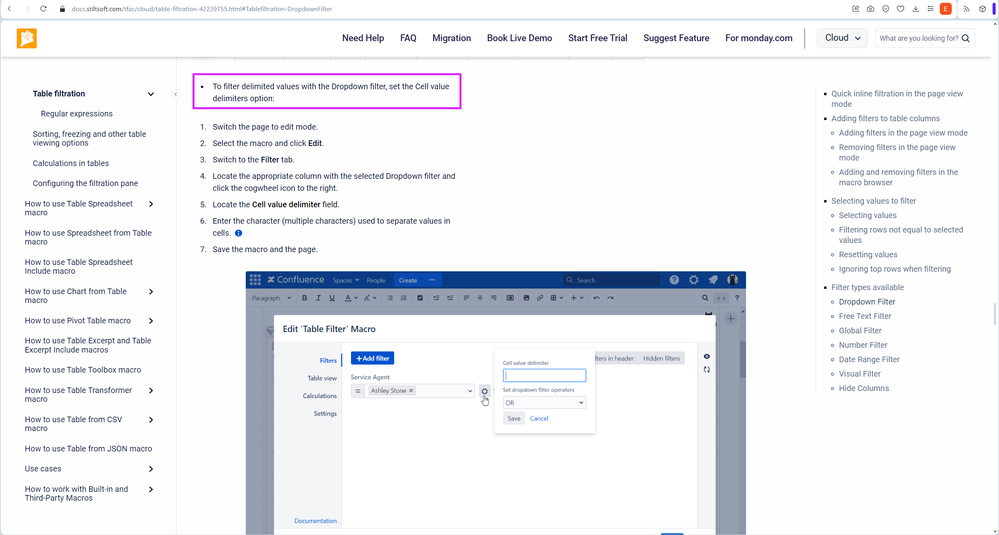This screenshot has height=535, width=999.
Task: Jump to 'Selecting values to filter'
Action: click(873, 201)
